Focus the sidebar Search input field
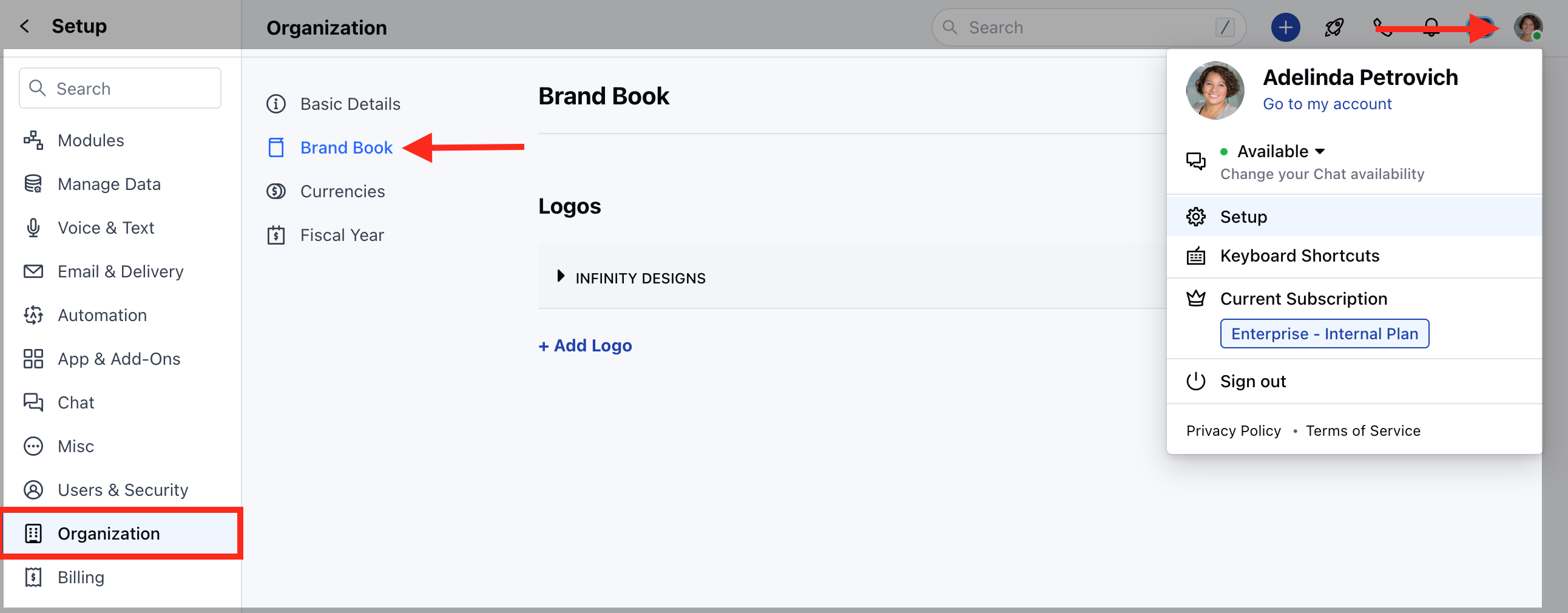 click(120, 88)
